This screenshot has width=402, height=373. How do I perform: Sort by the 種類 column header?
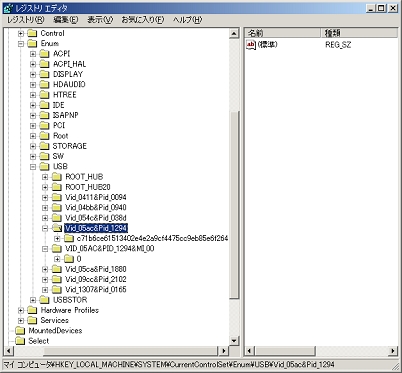[x=359, y=33]
